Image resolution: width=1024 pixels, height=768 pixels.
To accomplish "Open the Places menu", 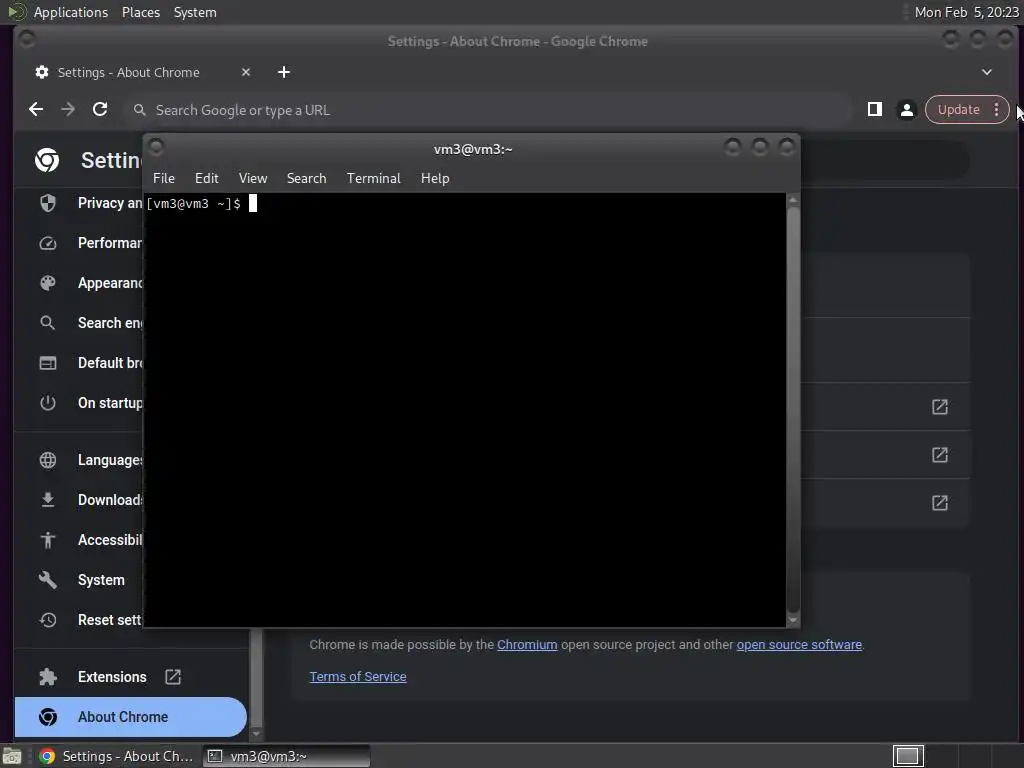I will pyautogui.click(x=141, y=12).
